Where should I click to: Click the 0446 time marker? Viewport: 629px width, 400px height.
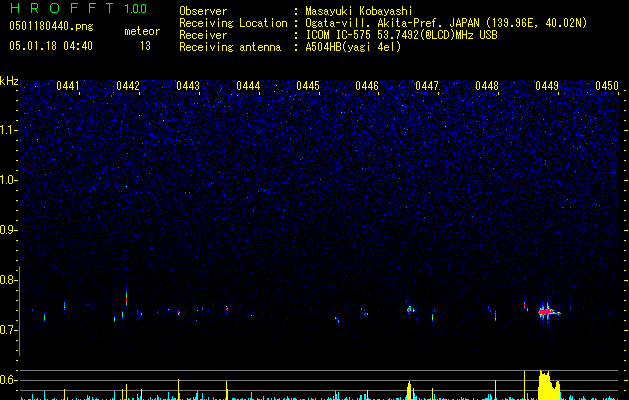(367, 86)
